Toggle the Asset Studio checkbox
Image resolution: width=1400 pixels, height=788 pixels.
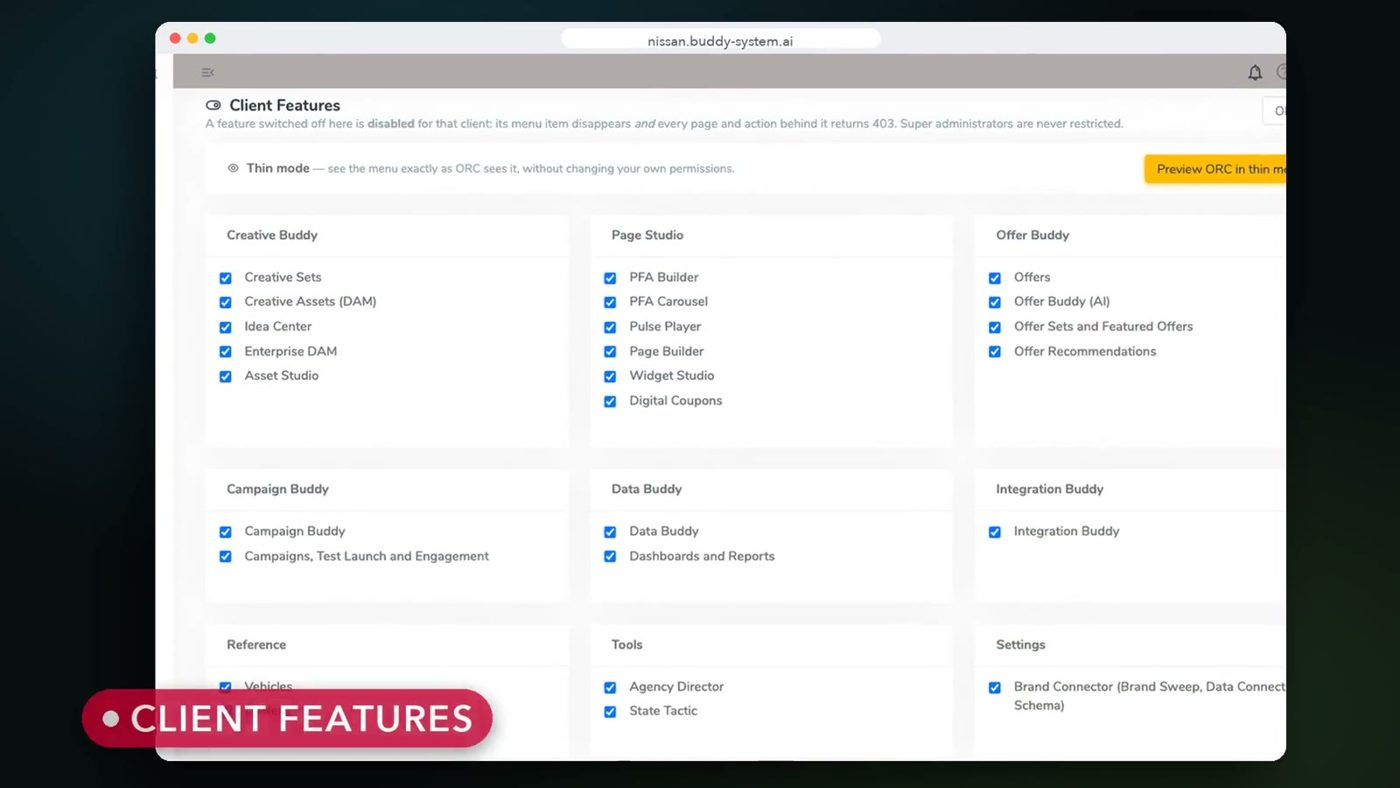click(225, 376)
